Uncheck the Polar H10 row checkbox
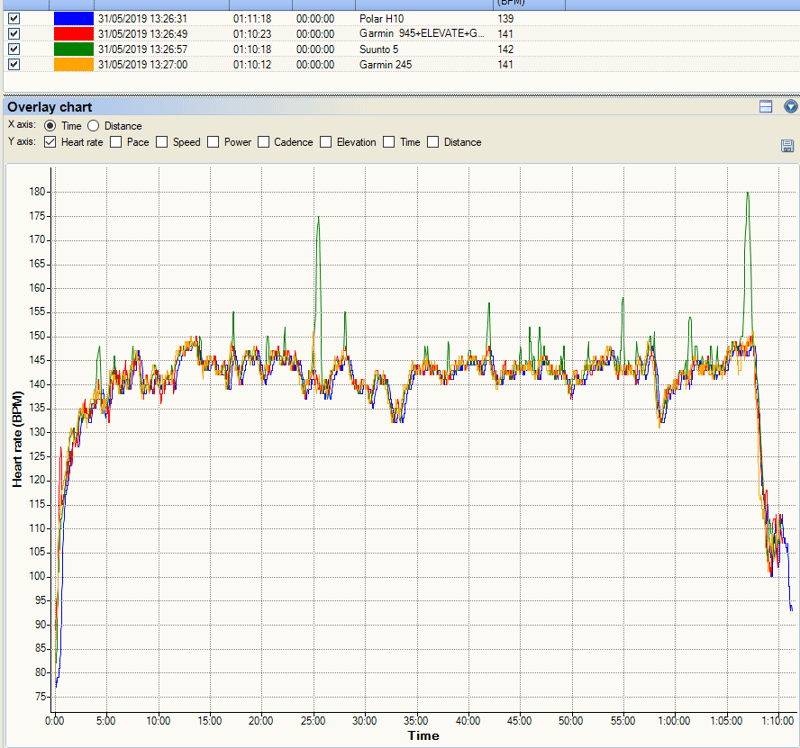The width and height of the screenshot is (800, 748). point(14,18)
